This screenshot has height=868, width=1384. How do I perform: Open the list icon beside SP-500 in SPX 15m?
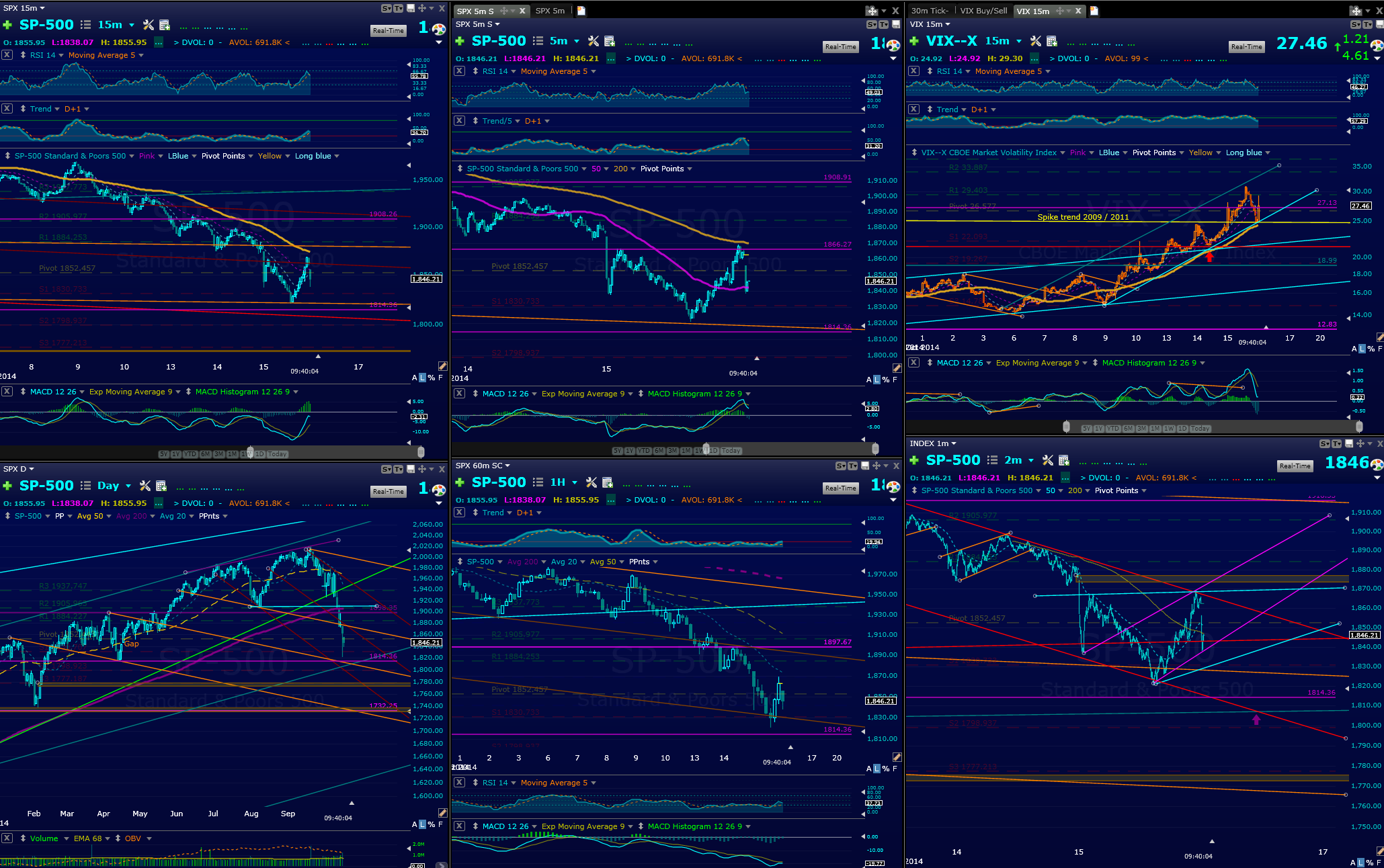(x=85, y=25)
